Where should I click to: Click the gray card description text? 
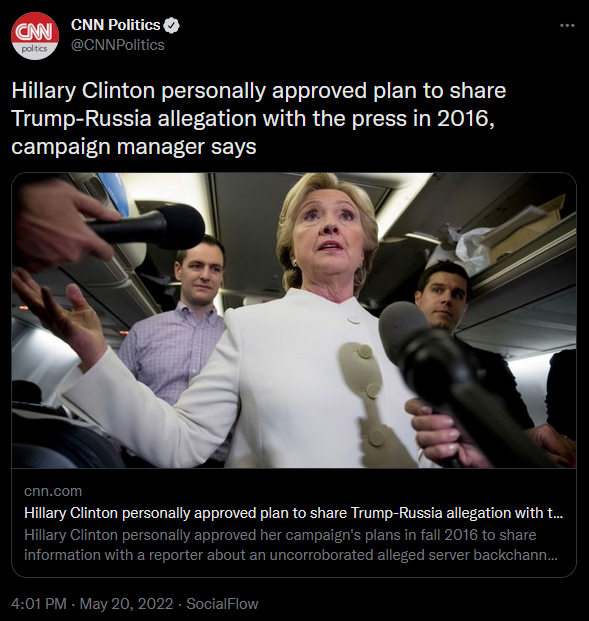(x=291, y=545)
